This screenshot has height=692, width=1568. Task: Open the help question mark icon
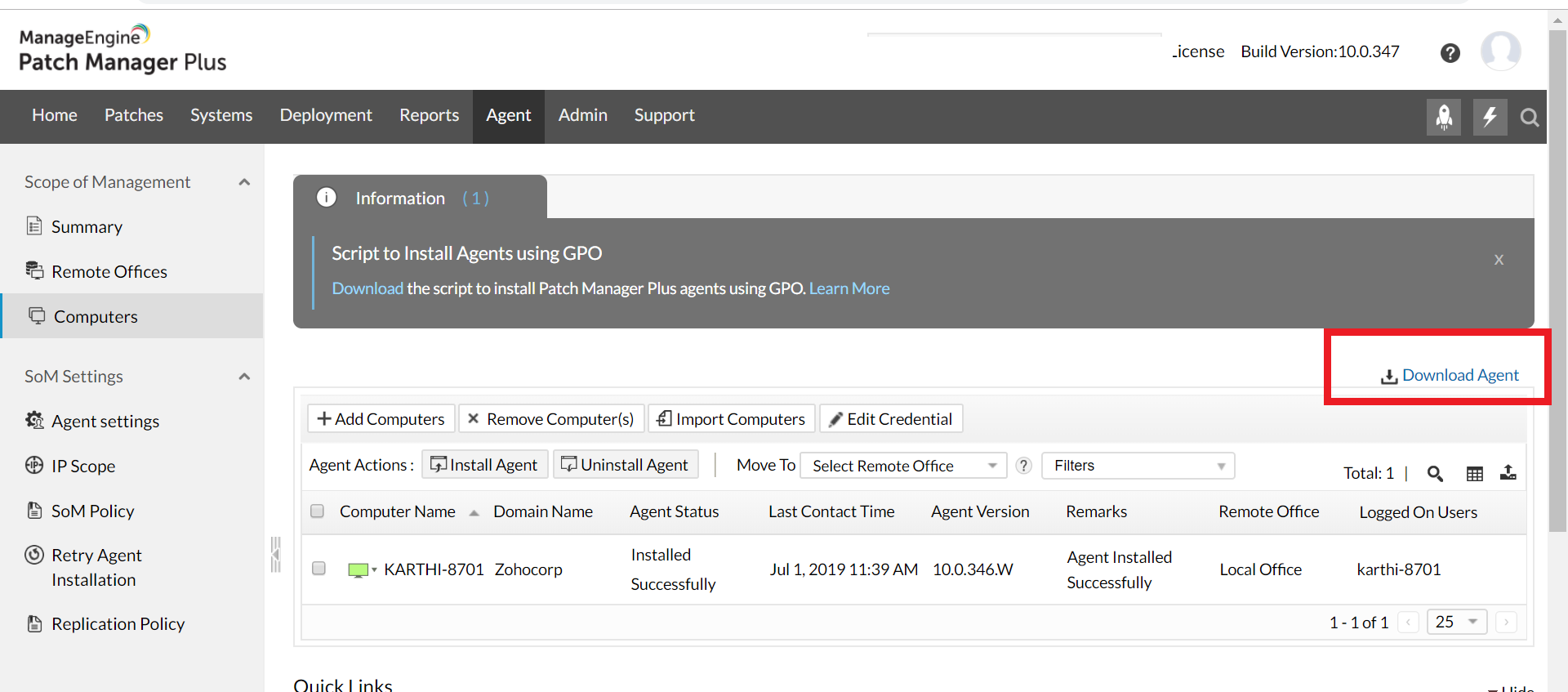(x=1450, y=53)
